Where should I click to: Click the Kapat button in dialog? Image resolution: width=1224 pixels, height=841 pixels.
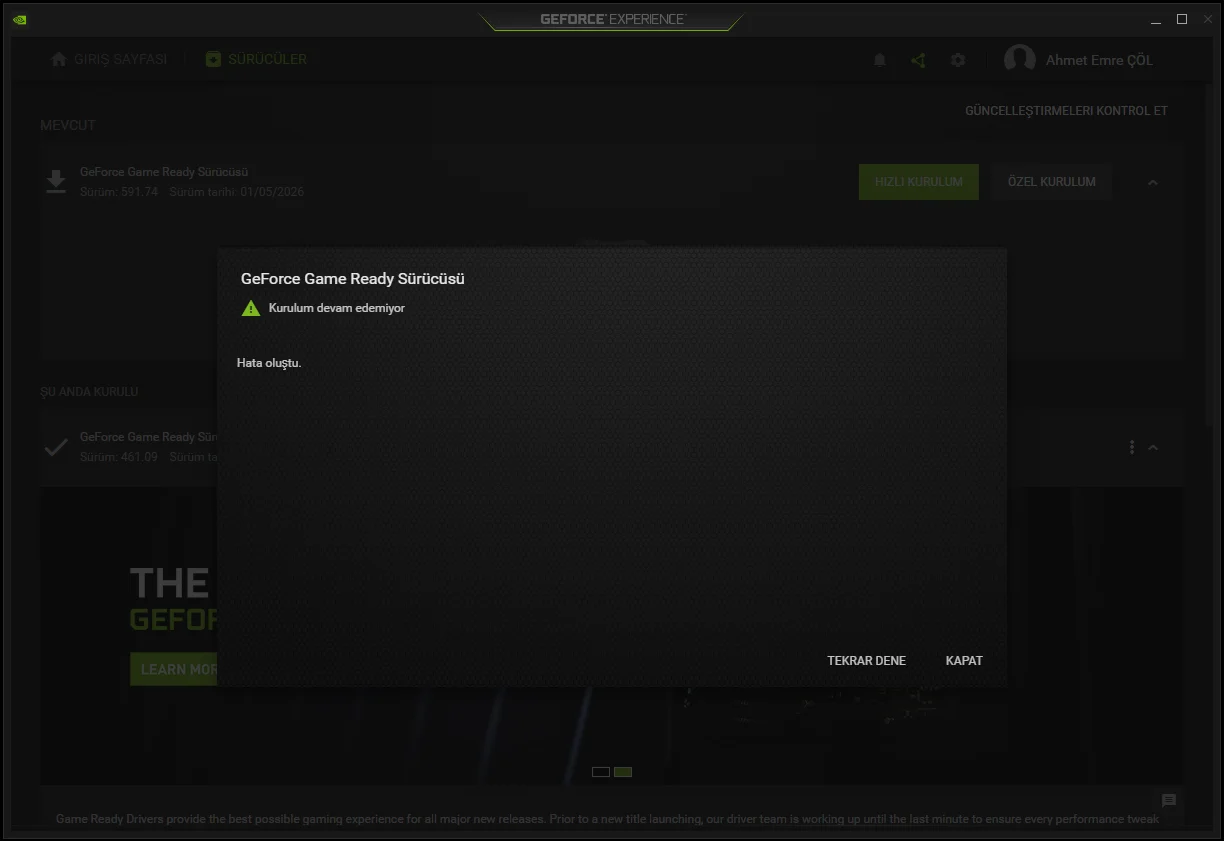tap(964, 661)
